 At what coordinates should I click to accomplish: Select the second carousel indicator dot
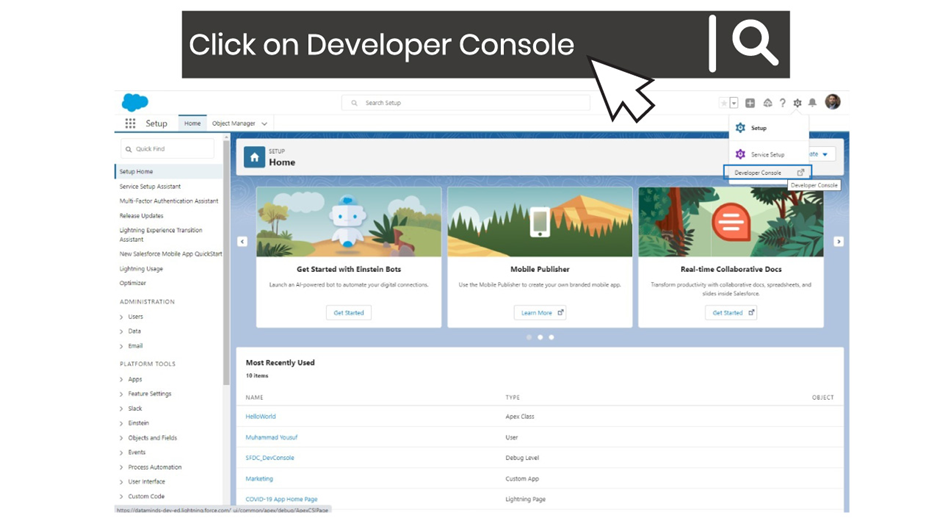click(540, 337)
